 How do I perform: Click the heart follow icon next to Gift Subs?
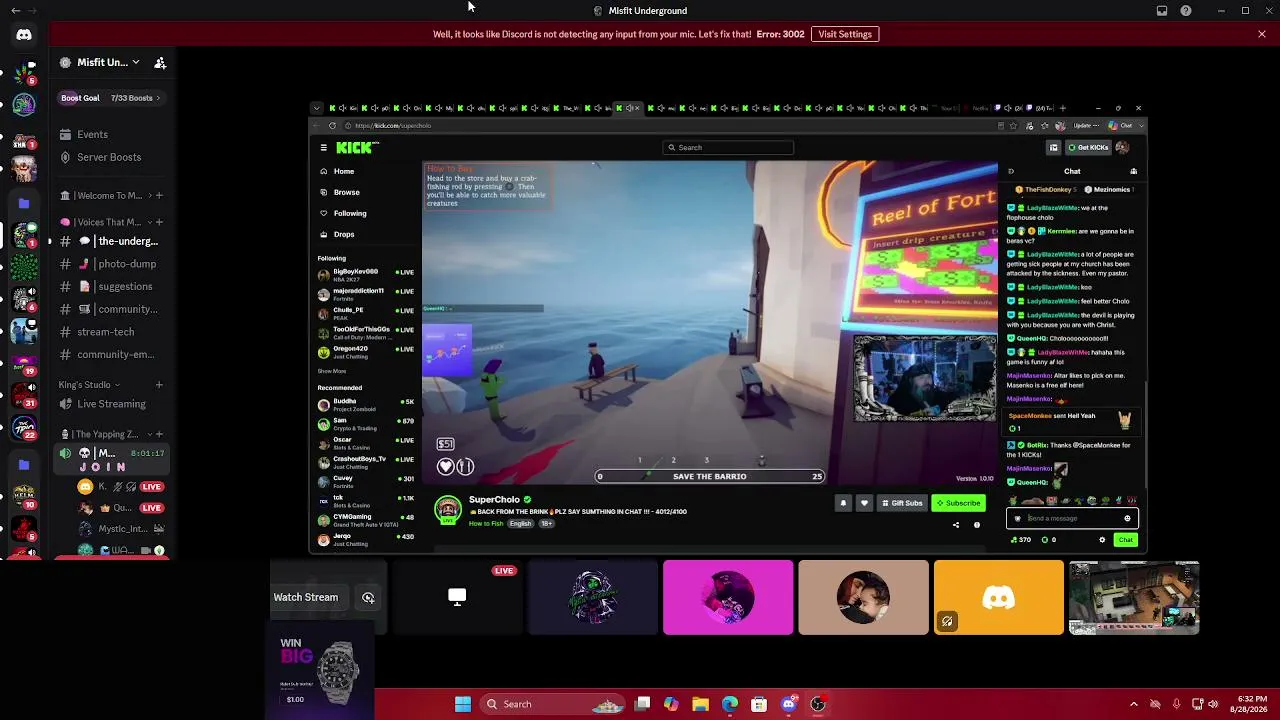tap(864, 503)
